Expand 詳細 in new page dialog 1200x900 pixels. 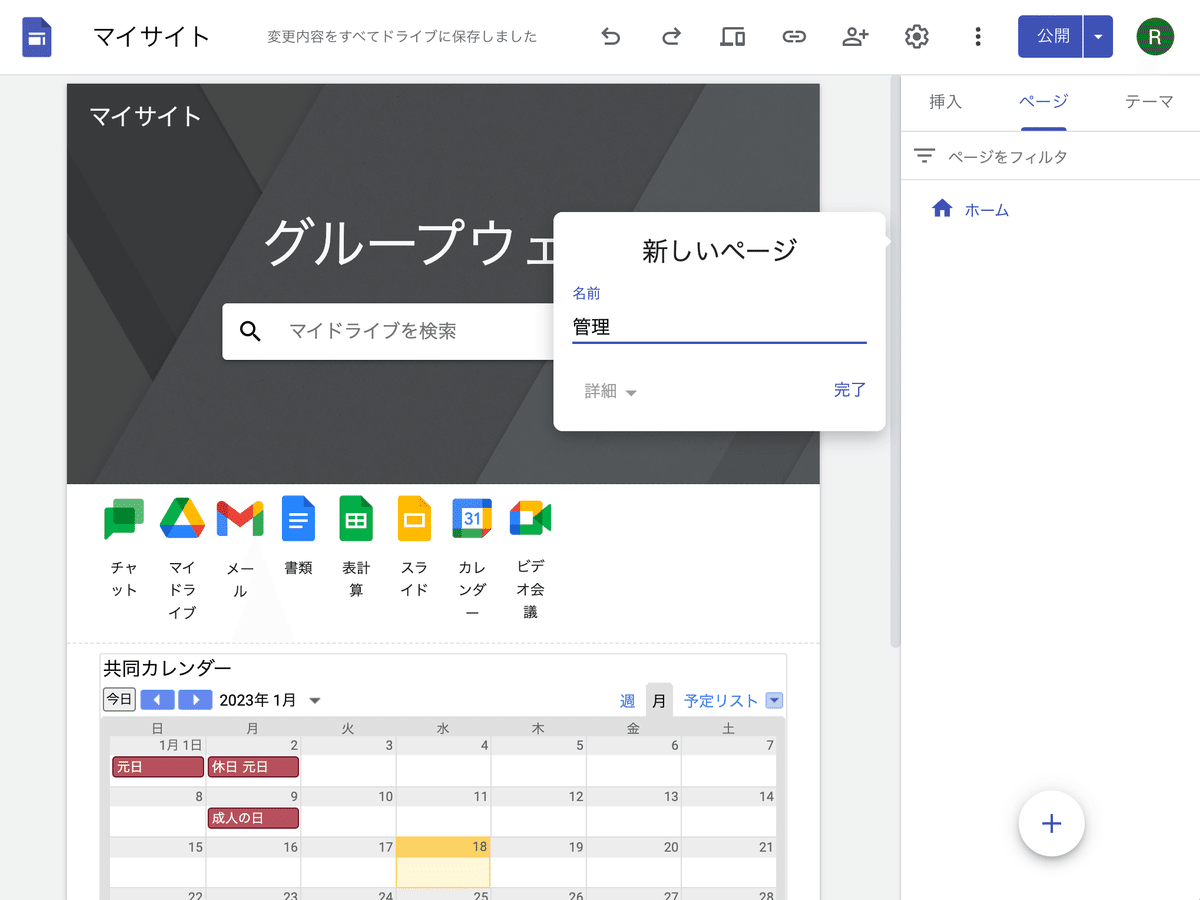pyautogui.click(x=611, y=391)
